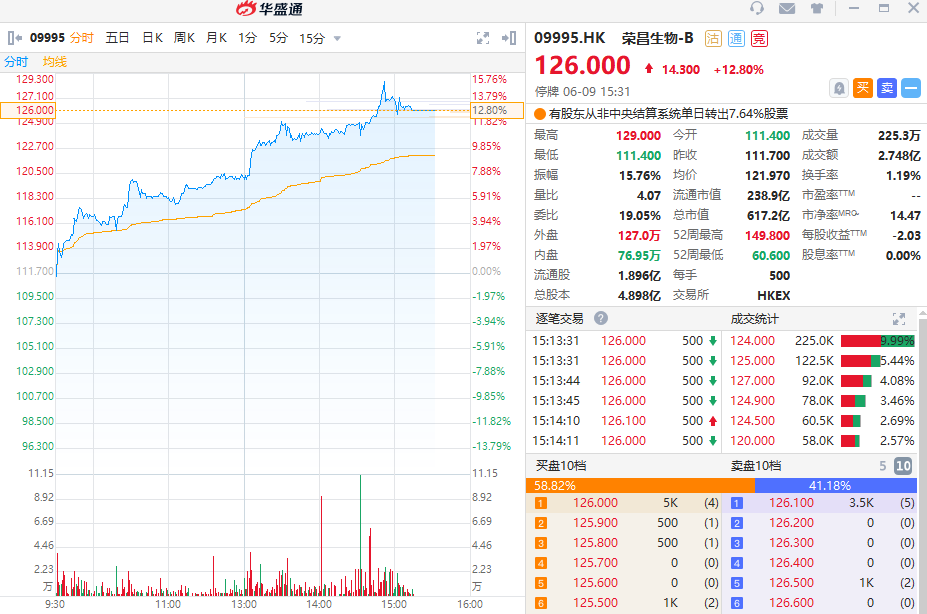Image resolution: width=927 pixels, height=614 pixels.
Task: Click the 成交额 2.748亿 value
Action: click(899, 155)
